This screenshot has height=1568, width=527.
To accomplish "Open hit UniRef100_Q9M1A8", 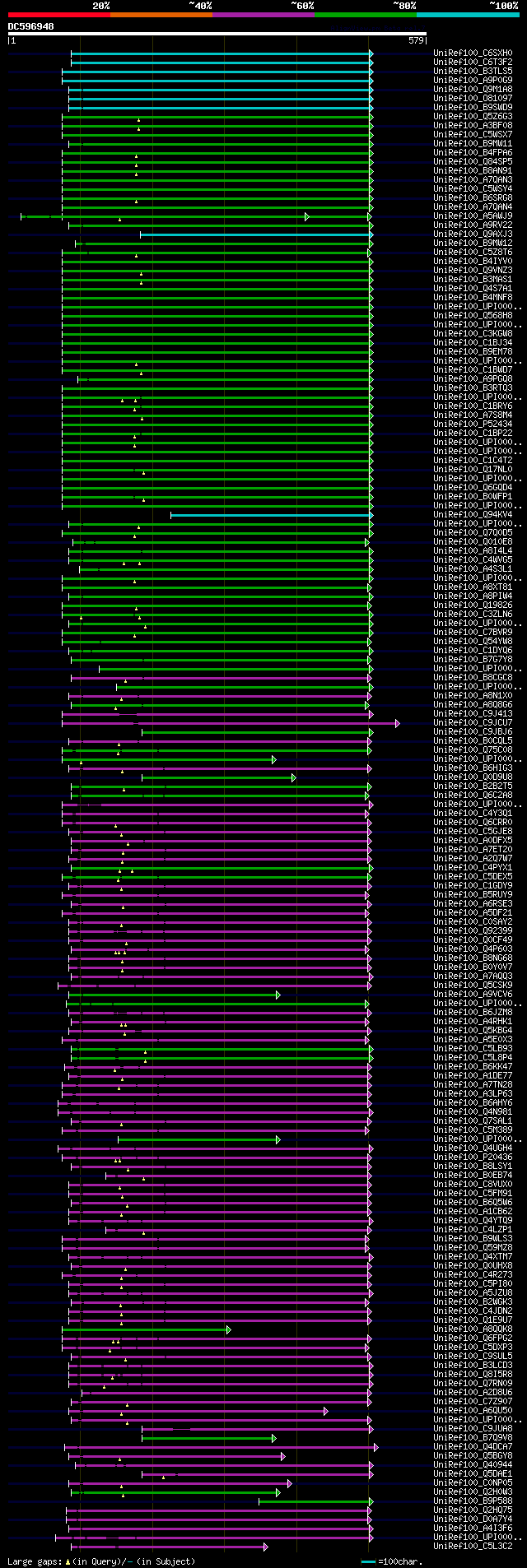I will point(473,90).
